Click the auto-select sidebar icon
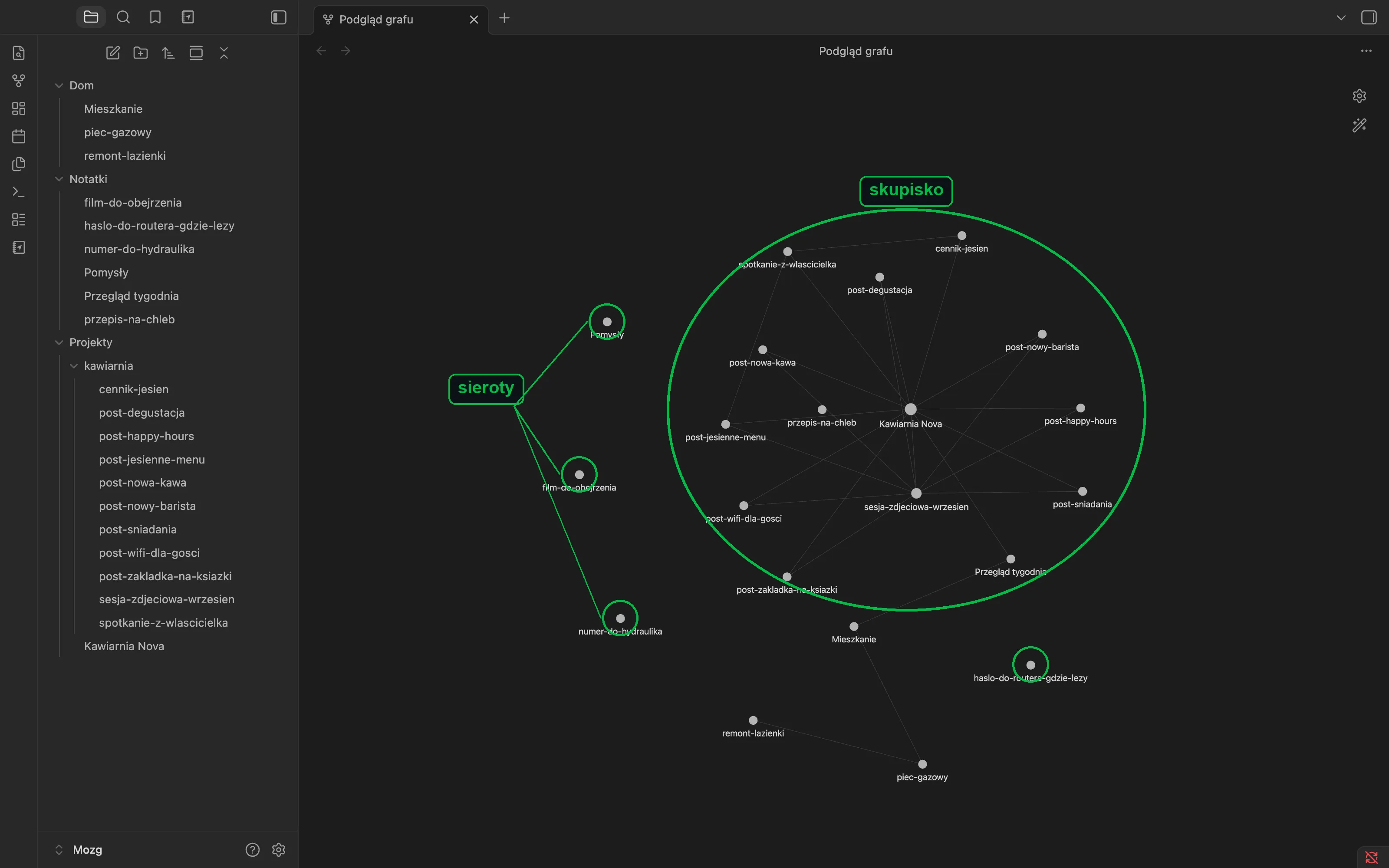1389x868 pixels. pyautogui.click(x=196, y=53)
